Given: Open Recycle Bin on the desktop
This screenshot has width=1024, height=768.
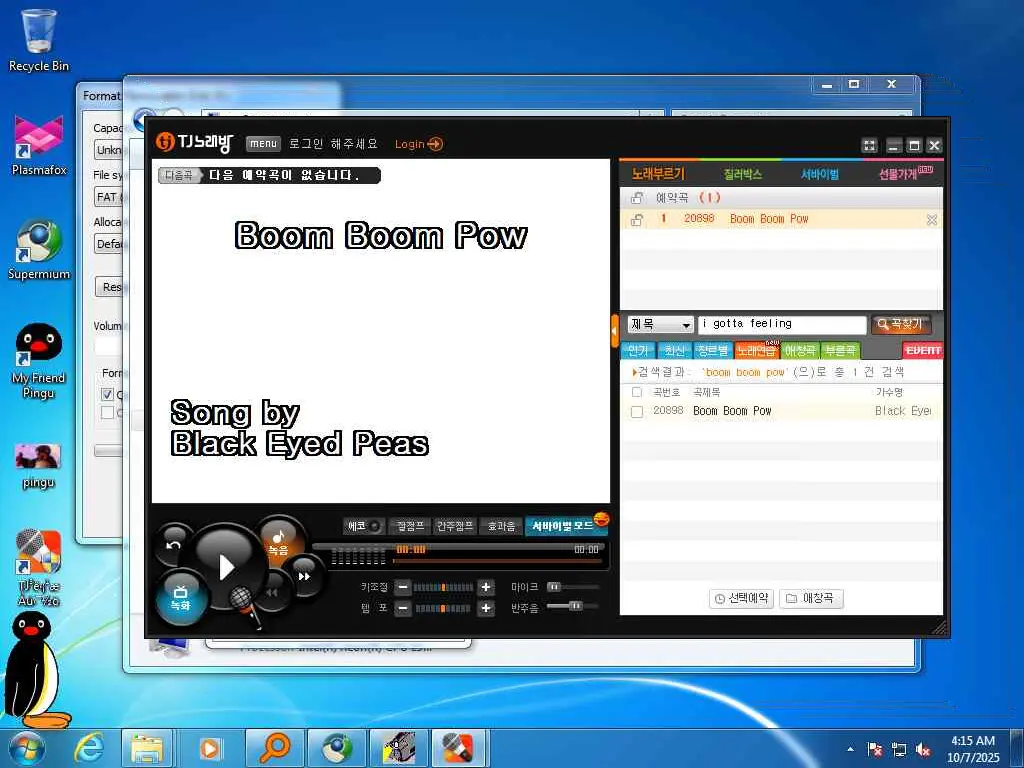Looking at the screenshot, I should 39,40.
